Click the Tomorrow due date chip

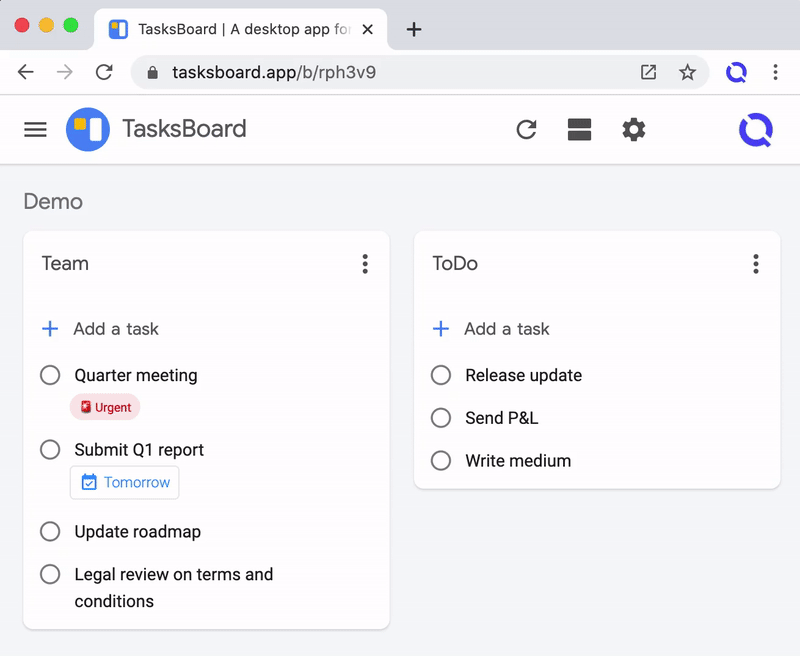125,482
